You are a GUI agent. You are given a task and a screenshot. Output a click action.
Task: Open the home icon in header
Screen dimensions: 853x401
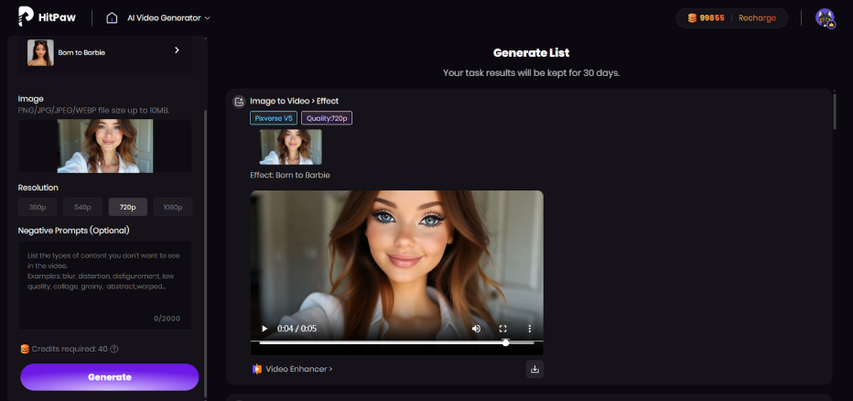click(x=112, y=17)
